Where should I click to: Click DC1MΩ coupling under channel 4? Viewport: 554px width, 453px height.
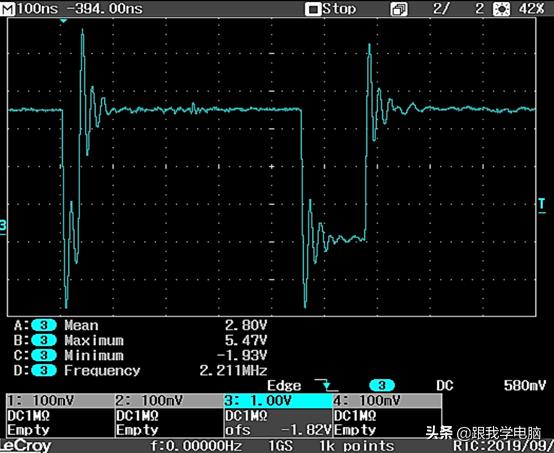(x=355, y=415)
